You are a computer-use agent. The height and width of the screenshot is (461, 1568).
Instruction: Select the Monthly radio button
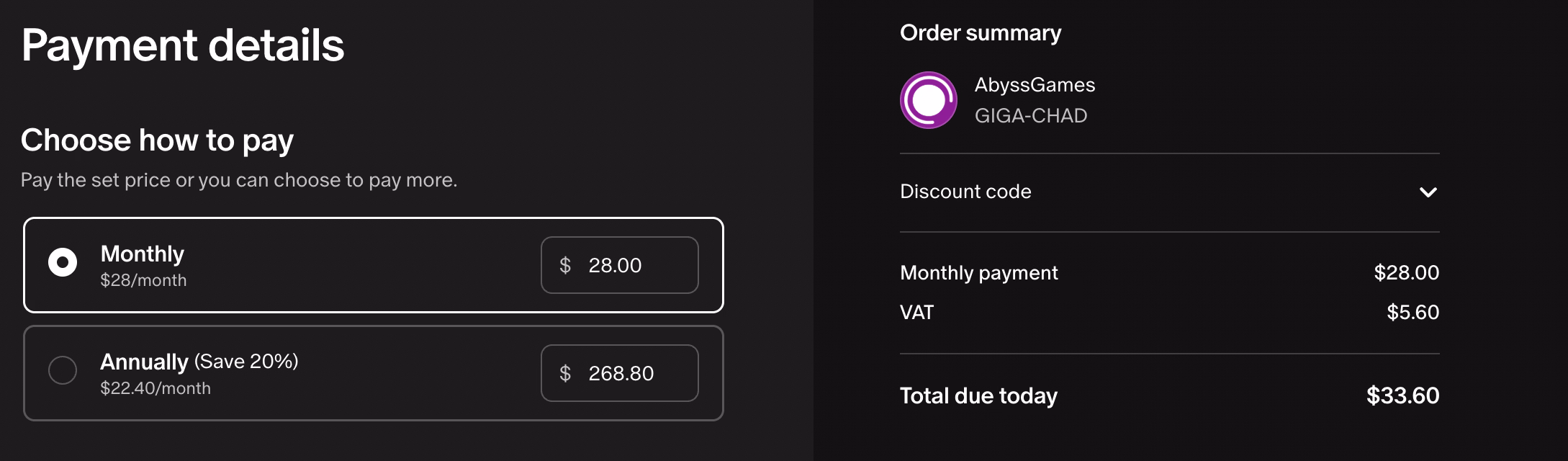(63, 262)
